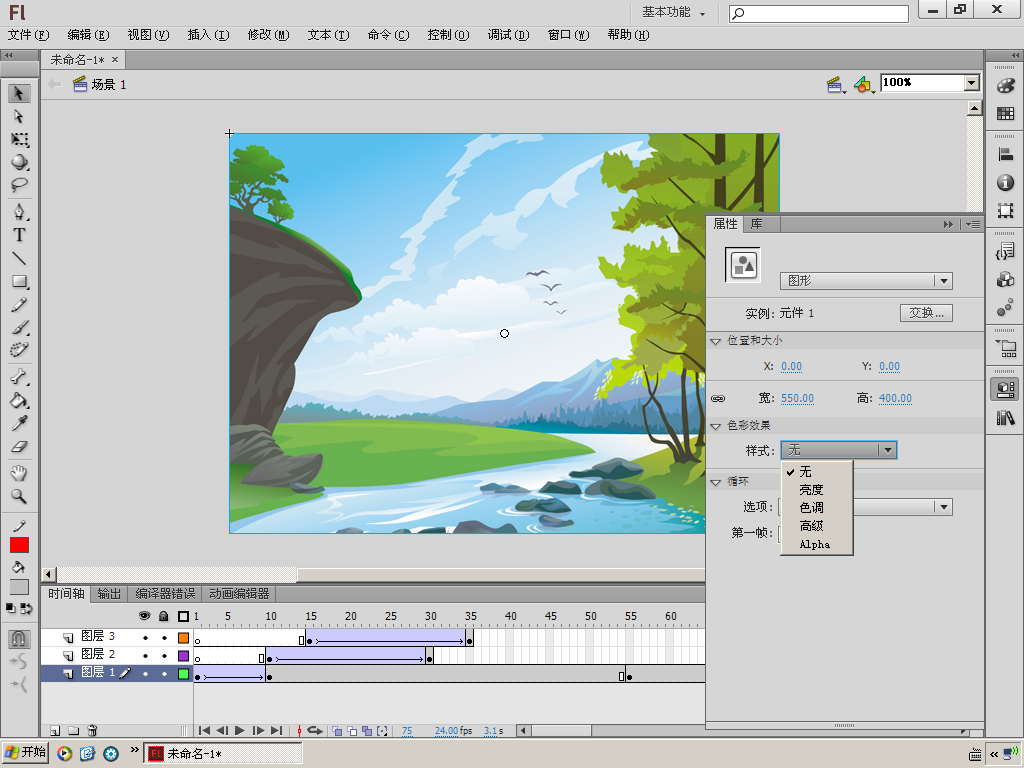Select the Hand tool

pyautogui.click(x=19, y=473)
